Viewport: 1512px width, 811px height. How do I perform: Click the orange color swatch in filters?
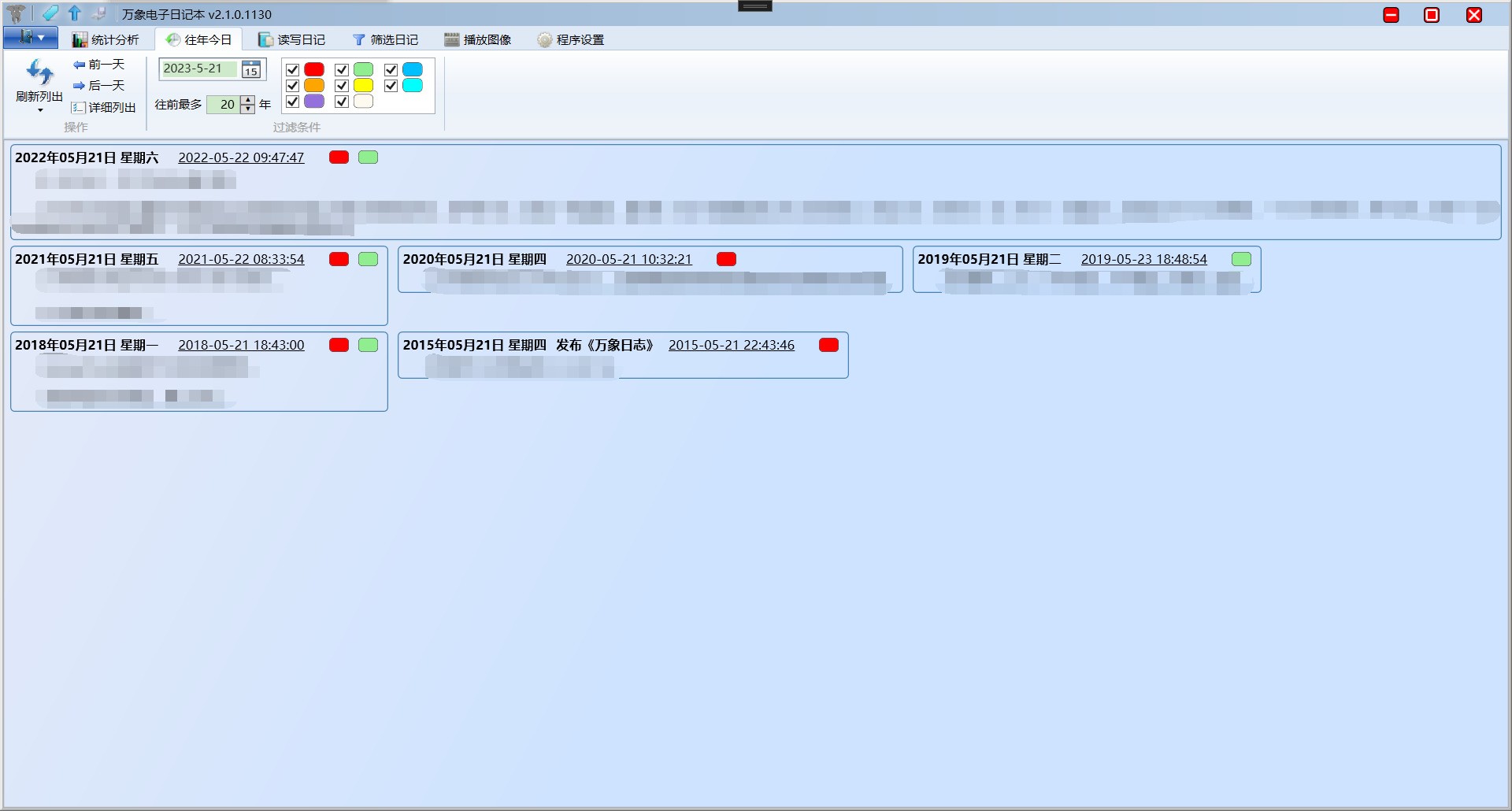click(x=314, y=86)
